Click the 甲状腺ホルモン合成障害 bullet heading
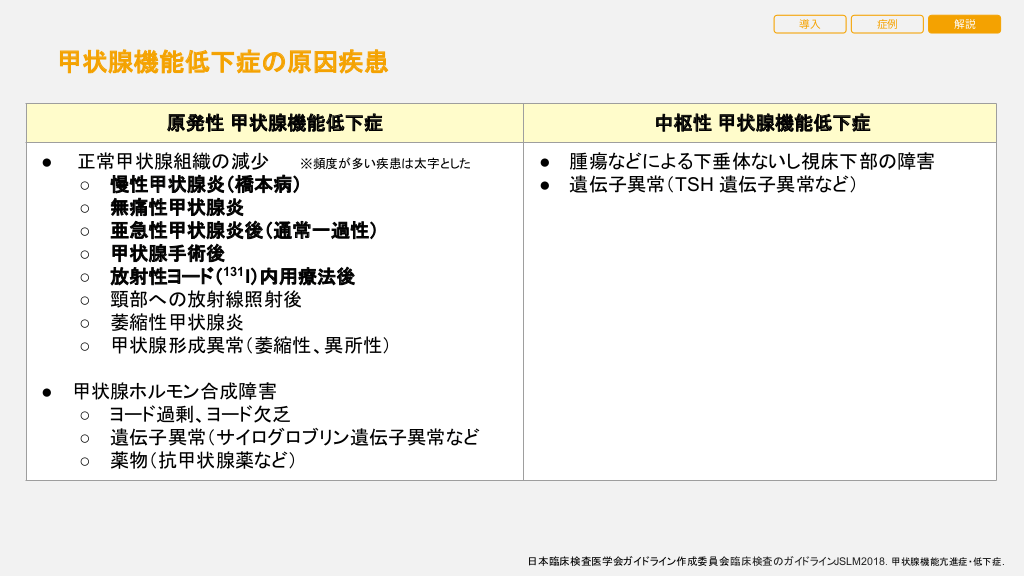The height and width of the screenshot is (576, 1024). 175,391
